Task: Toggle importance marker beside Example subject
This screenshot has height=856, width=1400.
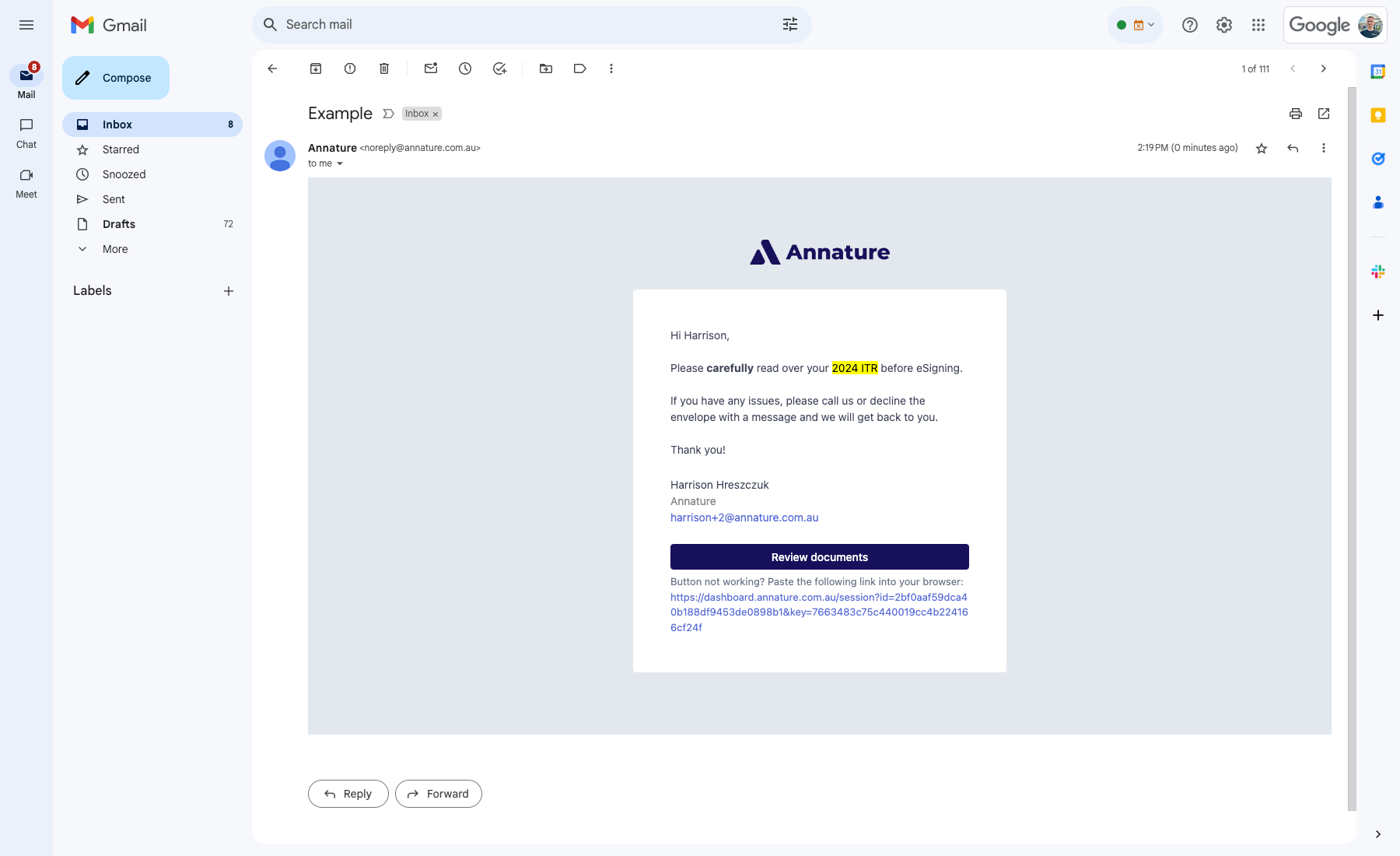Action: coord(388,114)
